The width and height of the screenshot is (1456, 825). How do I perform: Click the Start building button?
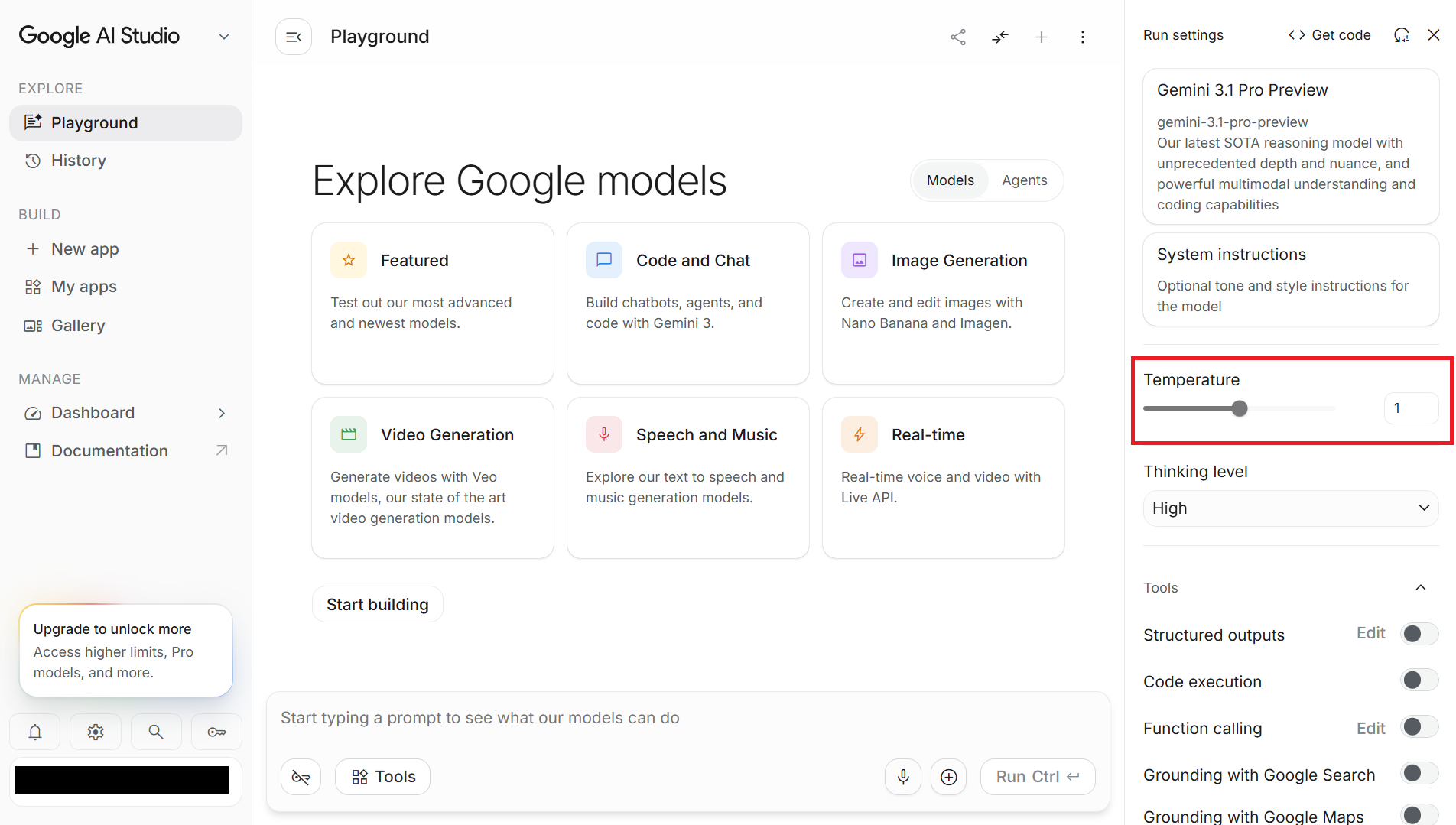[378, 605]
